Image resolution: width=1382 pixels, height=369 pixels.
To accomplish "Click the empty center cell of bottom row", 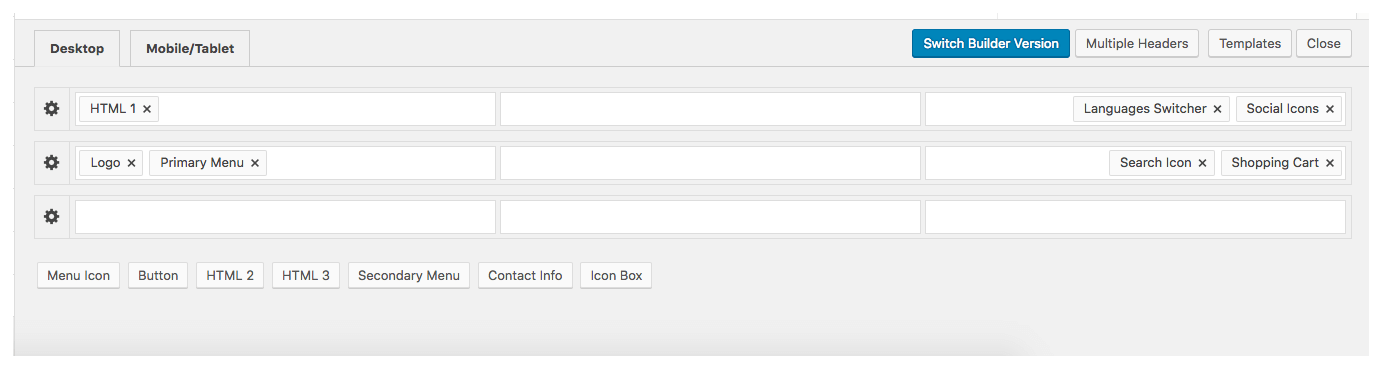I will point(710,217).
